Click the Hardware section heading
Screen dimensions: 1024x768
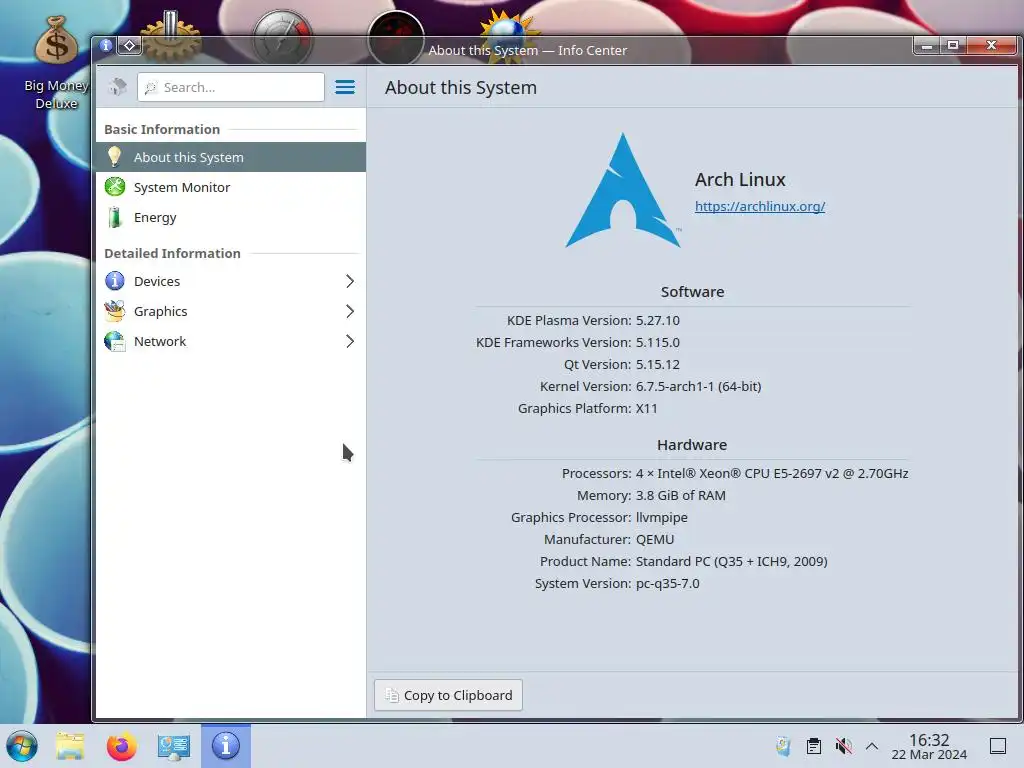pos(692,445)
